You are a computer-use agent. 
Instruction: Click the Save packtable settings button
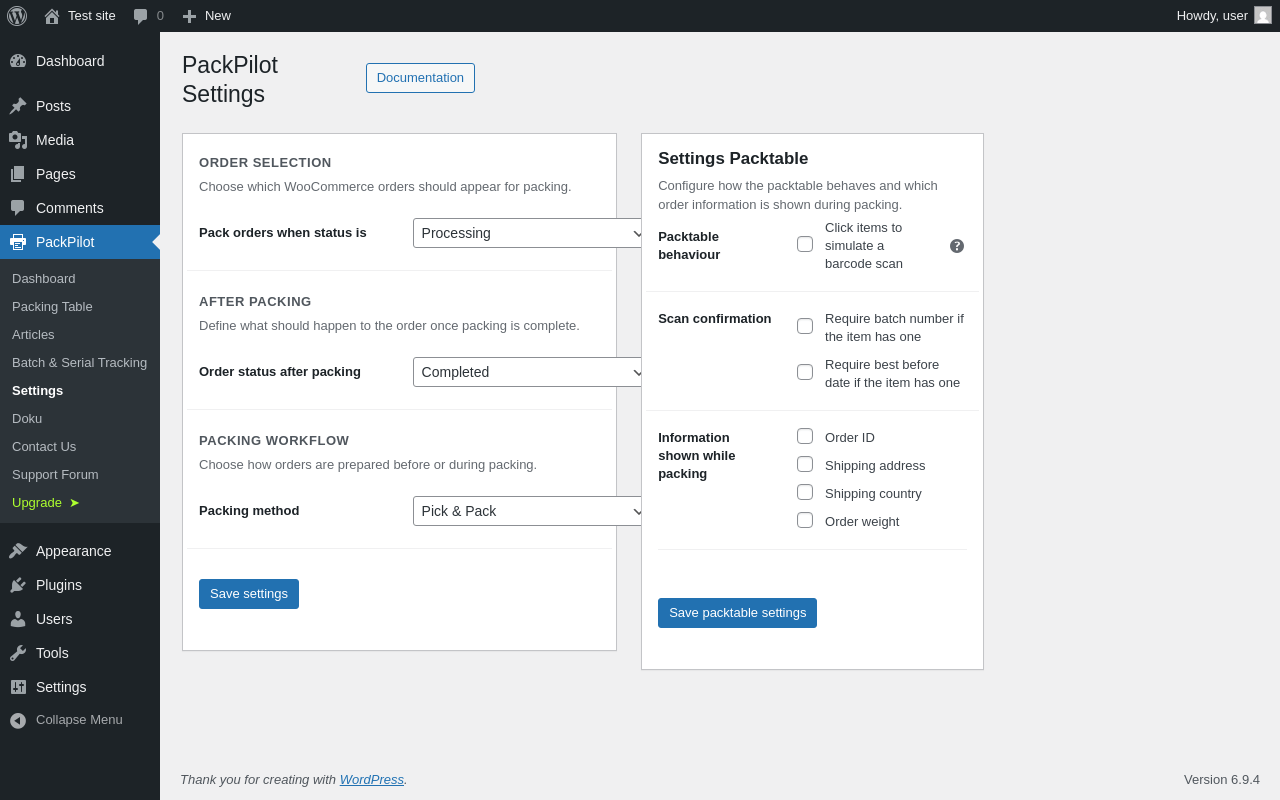(x=737, y=613)
